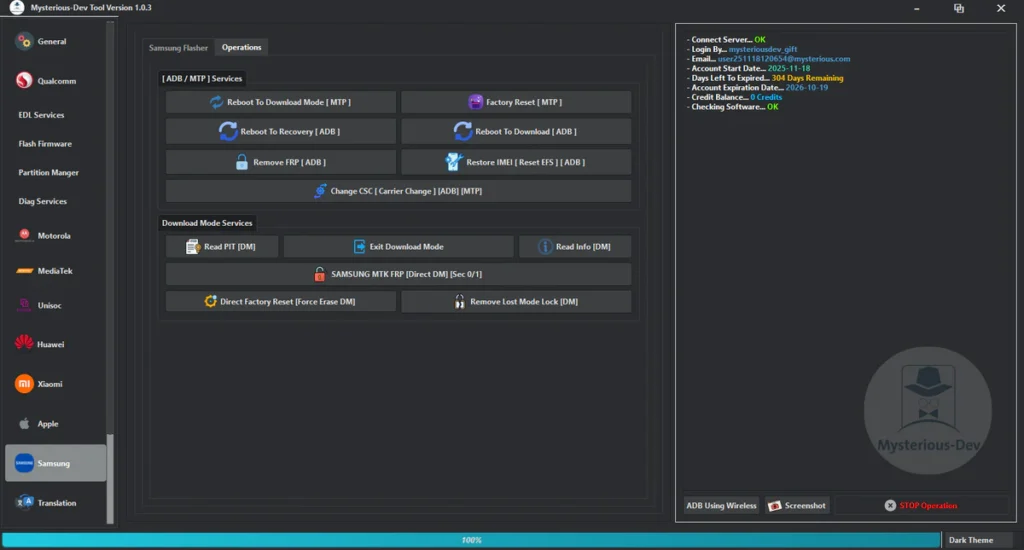Switch to the Samsung Flasher tab
This screenshot has width=1024, height=550.
[x=178, y=48]
